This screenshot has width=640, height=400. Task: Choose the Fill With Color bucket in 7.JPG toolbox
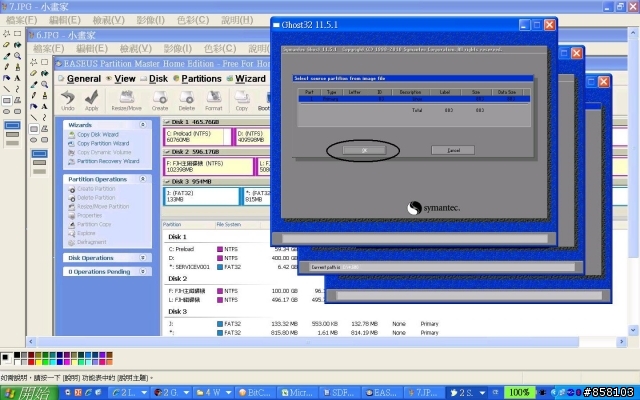18,44
